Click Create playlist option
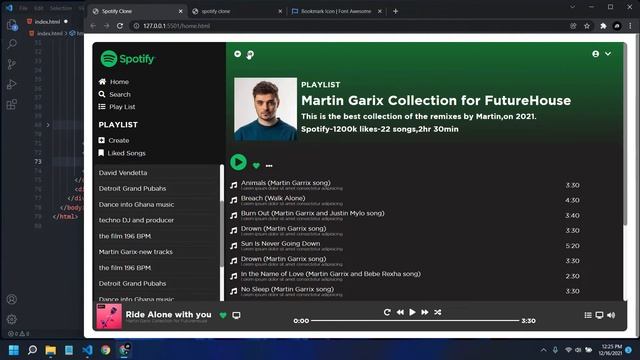The image size is (640, 360). point(113,140)
